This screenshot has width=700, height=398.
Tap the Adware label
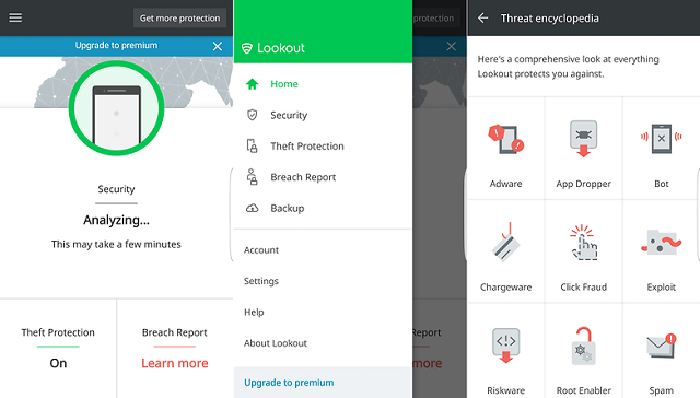pyautogui.click(x=506, y=184)
